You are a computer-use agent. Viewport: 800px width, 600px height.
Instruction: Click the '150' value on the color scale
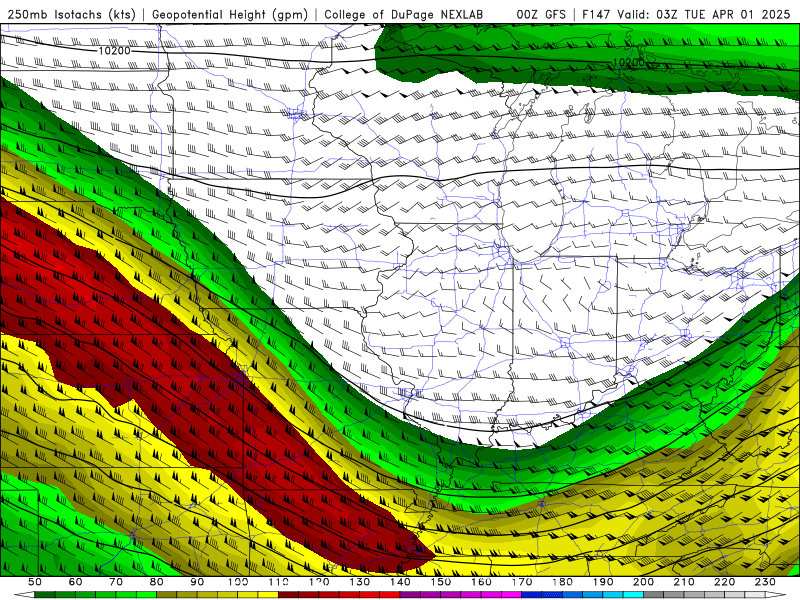click(440, 582)
